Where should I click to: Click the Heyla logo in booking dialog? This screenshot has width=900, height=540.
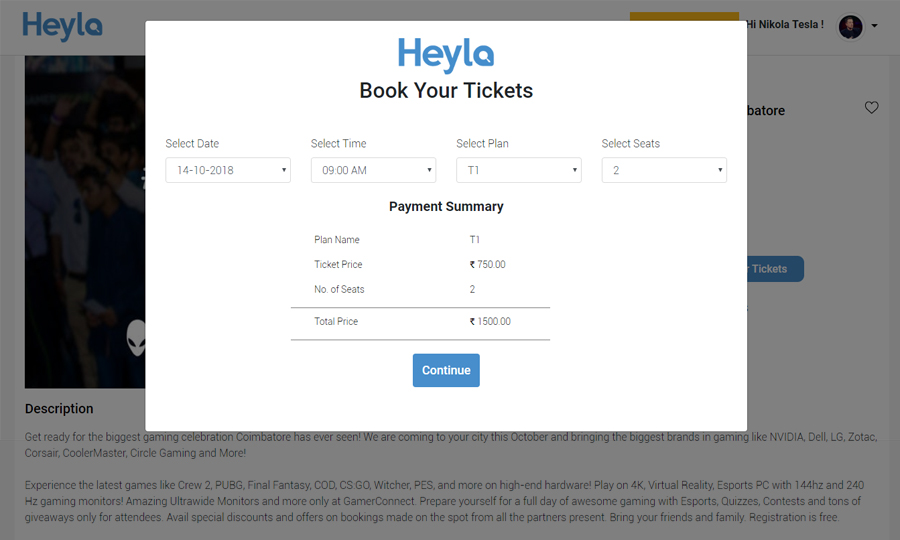tap(446, 55)
